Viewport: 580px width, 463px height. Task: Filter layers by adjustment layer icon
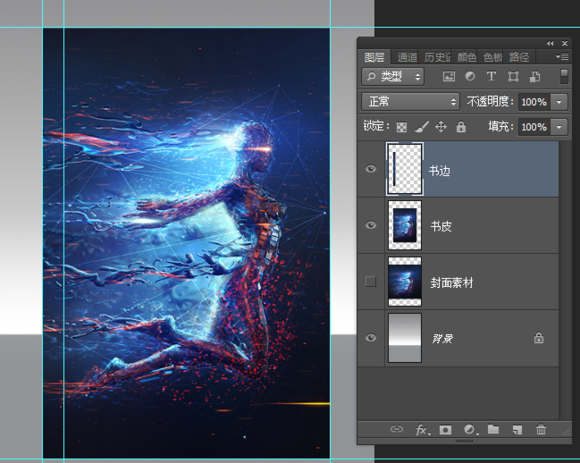pos(470,76)
